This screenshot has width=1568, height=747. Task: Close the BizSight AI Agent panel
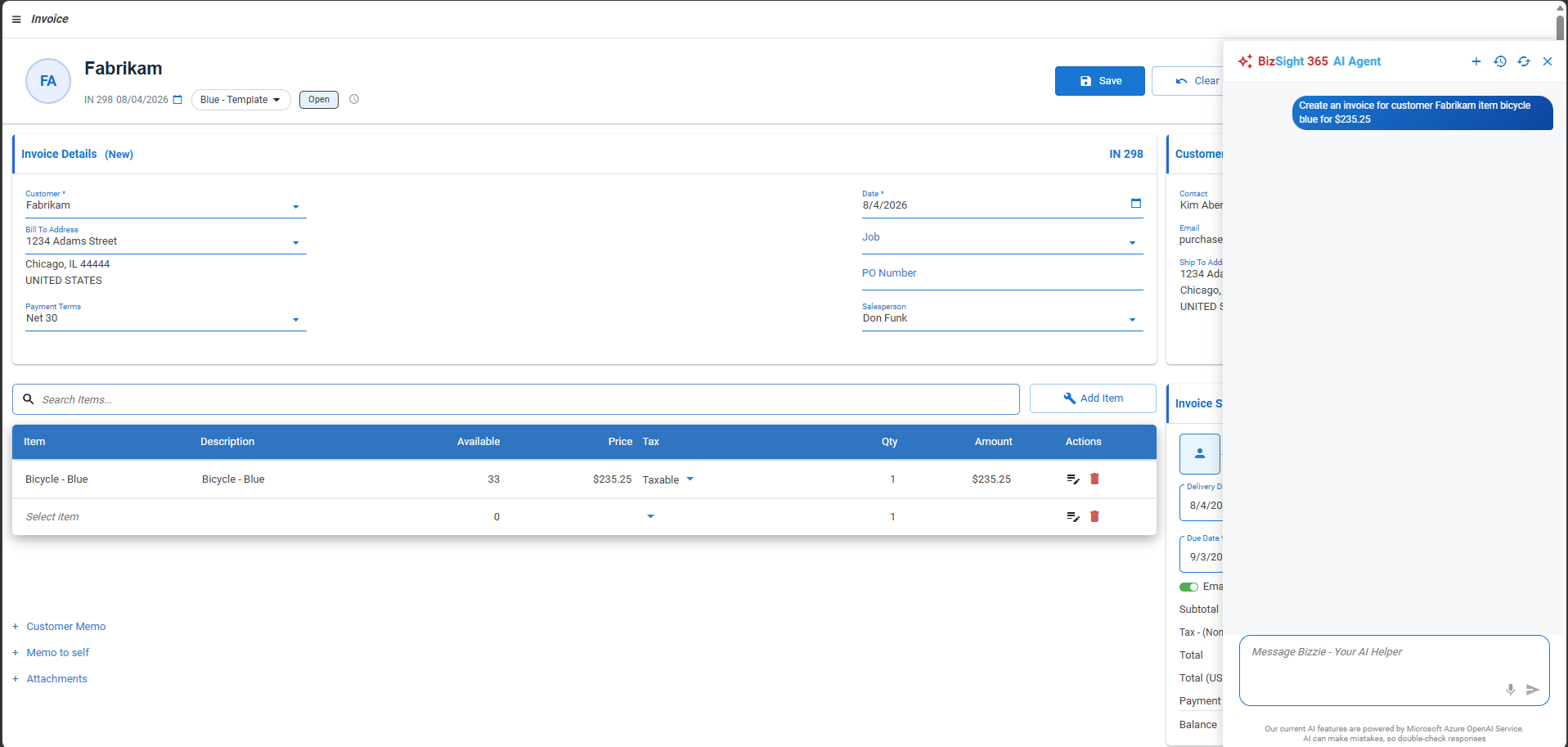coord(1548,61)
